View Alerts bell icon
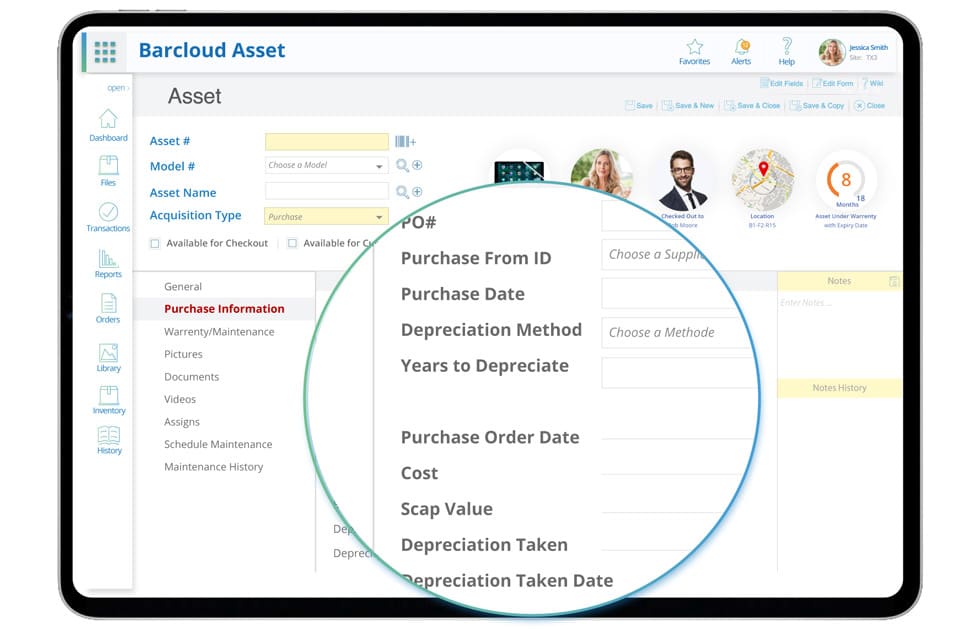Screen dimensions: 977x629 [x=741, y=47]
